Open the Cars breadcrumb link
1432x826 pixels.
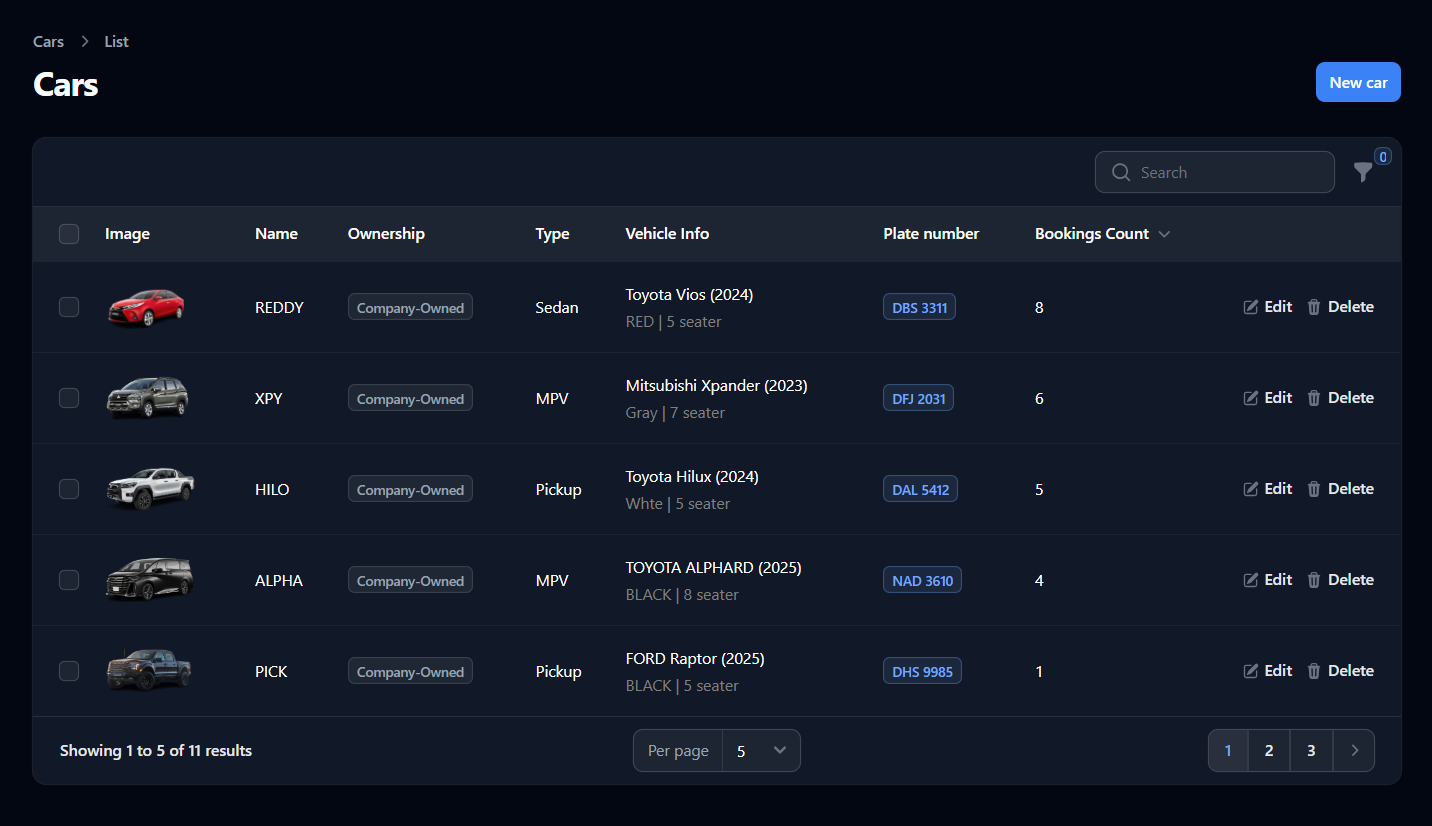pyautogui.click(x=47, y=41)
